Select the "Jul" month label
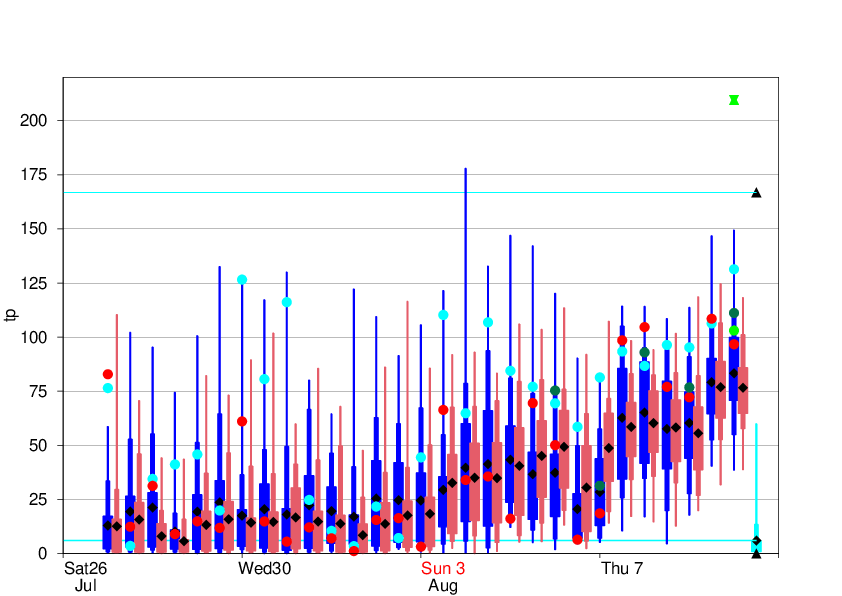This screenshot has width=842, height=596. tap(85, 585)
